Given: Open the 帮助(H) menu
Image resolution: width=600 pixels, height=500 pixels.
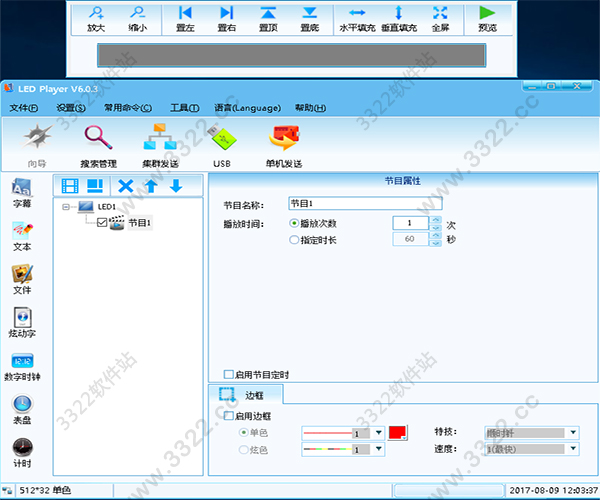Looking at the screenshot, I should (x=310, y=108).
